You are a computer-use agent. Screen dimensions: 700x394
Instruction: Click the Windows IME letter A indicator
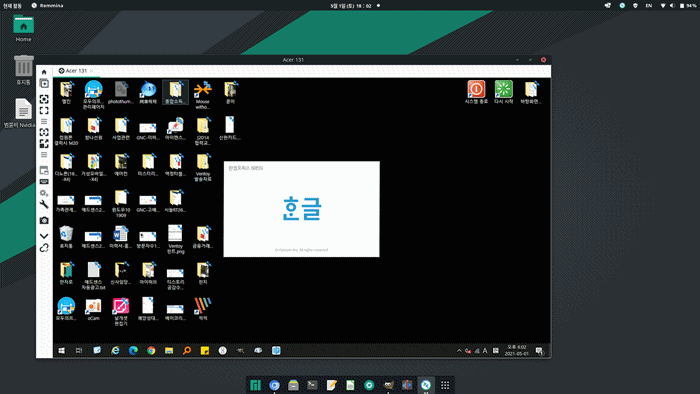click(485, 351)
